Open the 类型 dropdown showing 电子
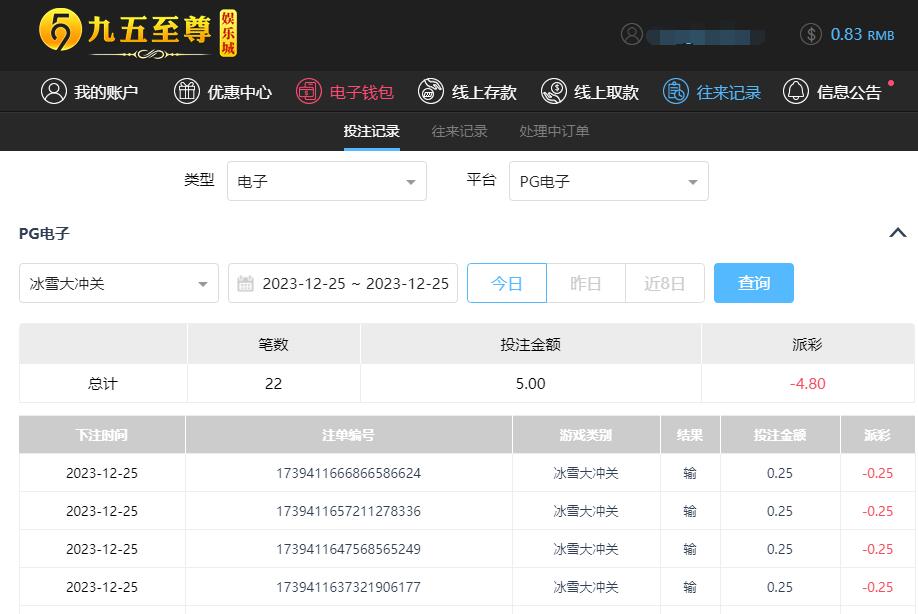The height and width of the screenshot is (614, 918). [327, 181]
